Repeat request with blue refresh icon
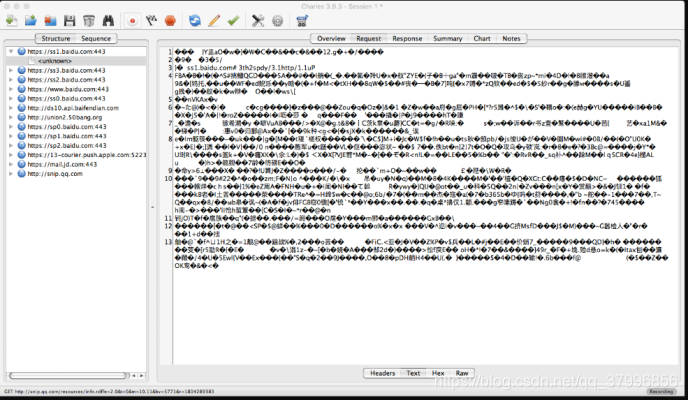Viewport: 688px width, 400px height. 195,21
